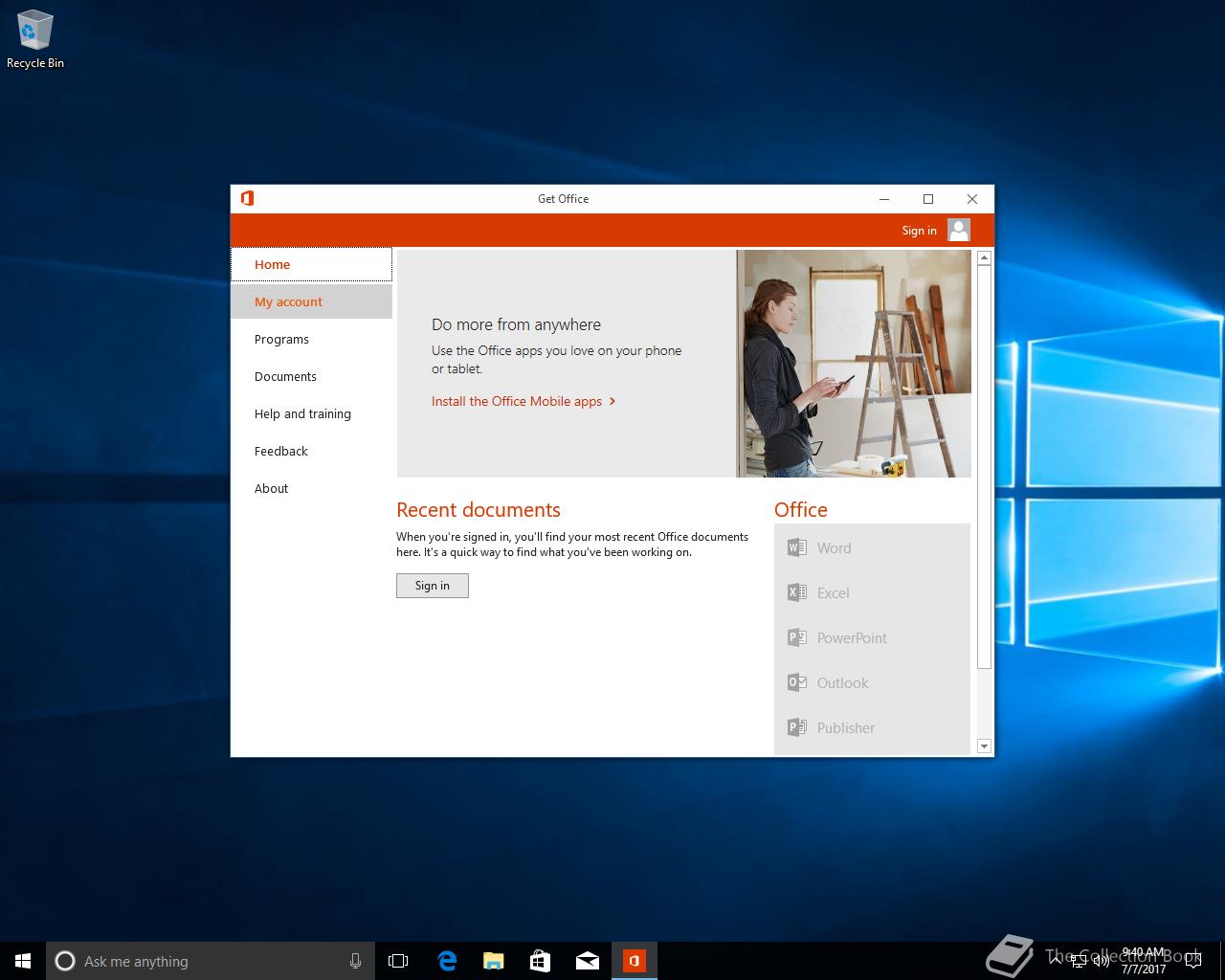The width and height of the screenshot is (1225, 980).
Task: Click the Get Office taskbar icon
Action: coord(634,961)
